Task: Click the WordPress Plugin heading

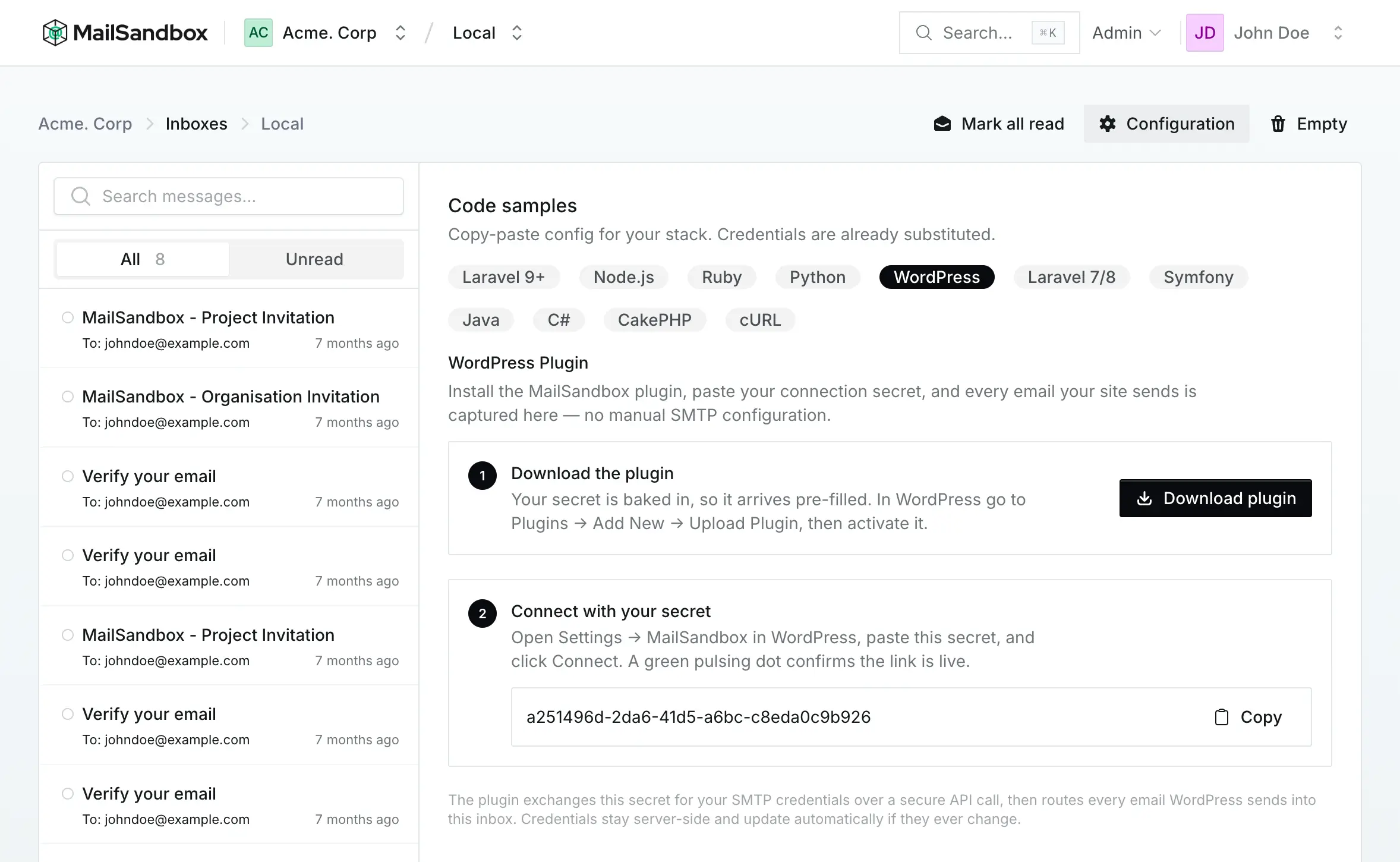Action: [x=518, y=363]
